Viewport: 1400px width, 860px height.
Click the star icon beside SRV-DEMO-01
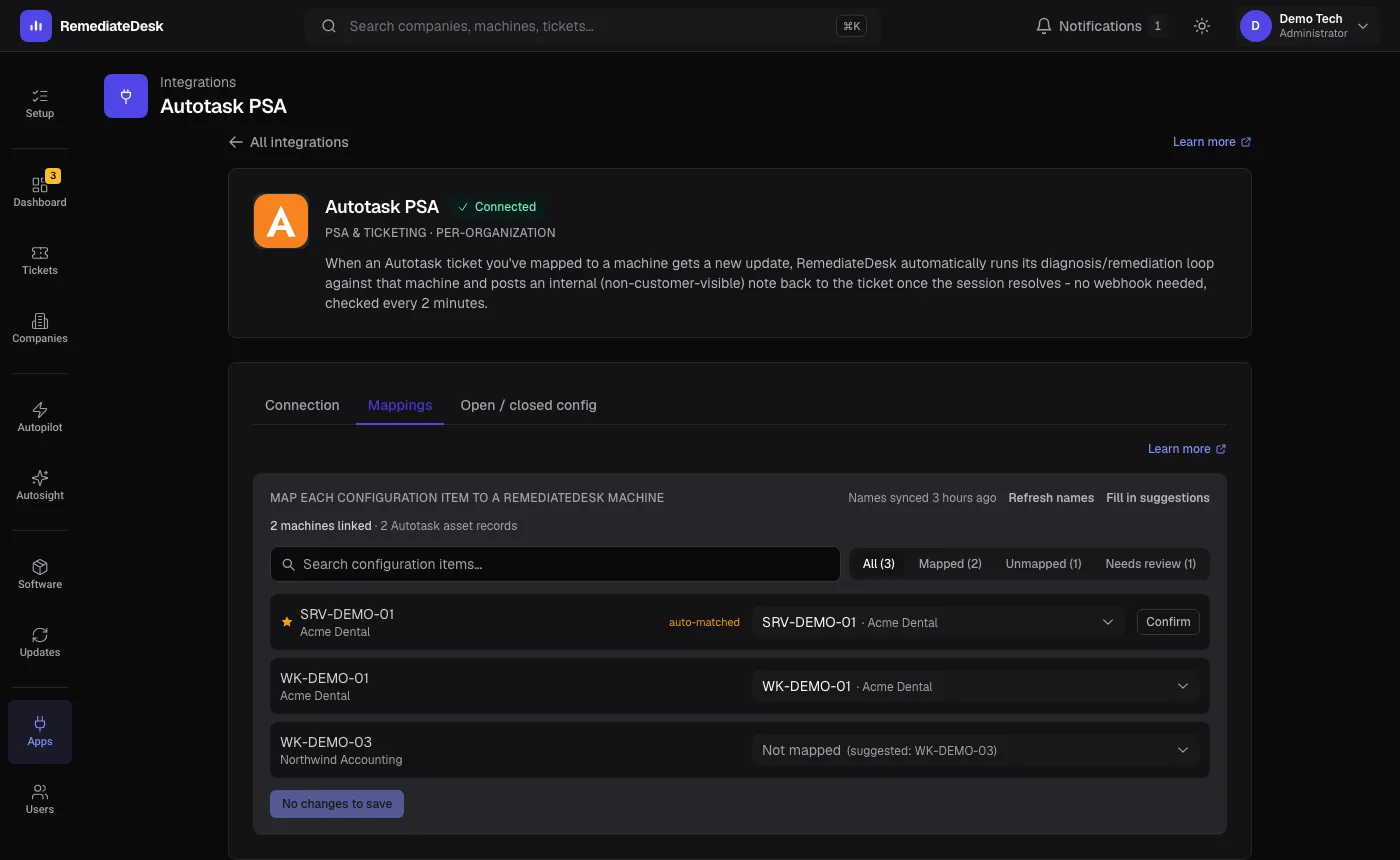(x=287, y=622)
